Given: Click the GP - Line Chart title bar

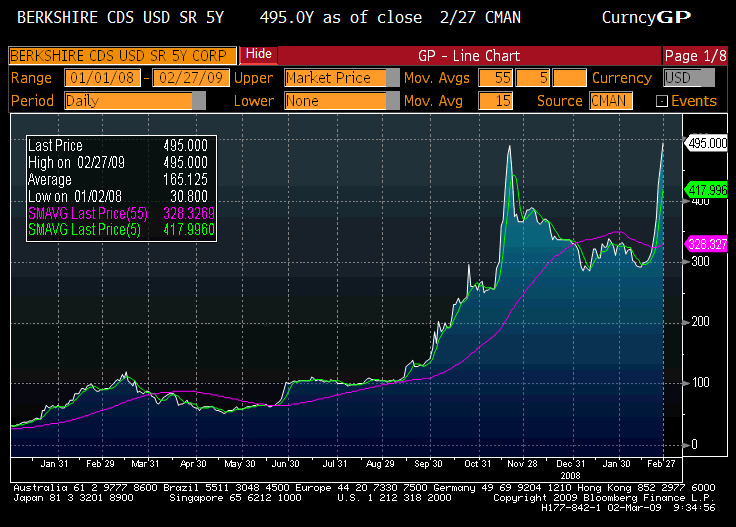Looking at the screenshot, I should [469, 56].
